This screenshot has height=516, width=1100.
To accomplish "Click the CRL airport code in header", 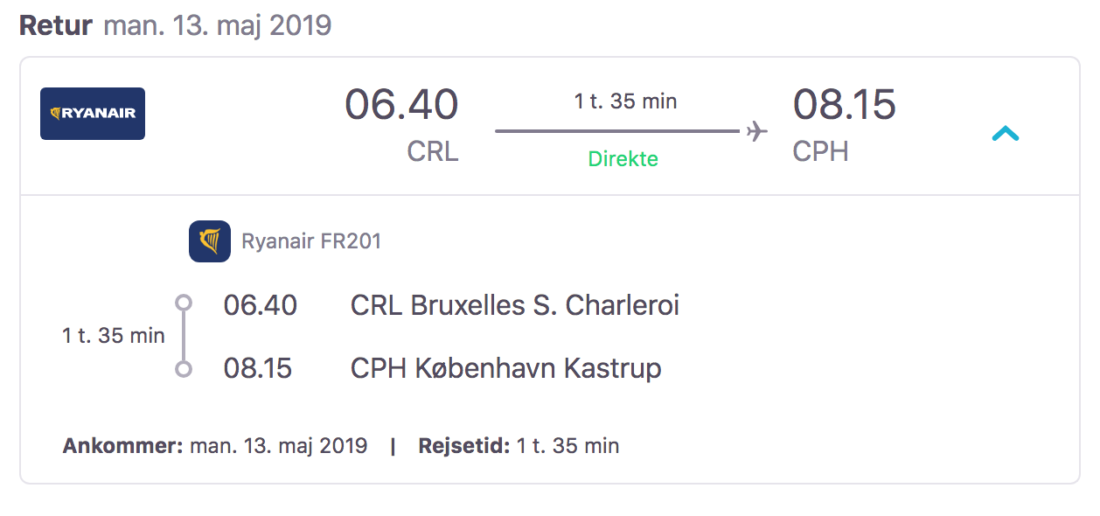I will pos(432,152).
